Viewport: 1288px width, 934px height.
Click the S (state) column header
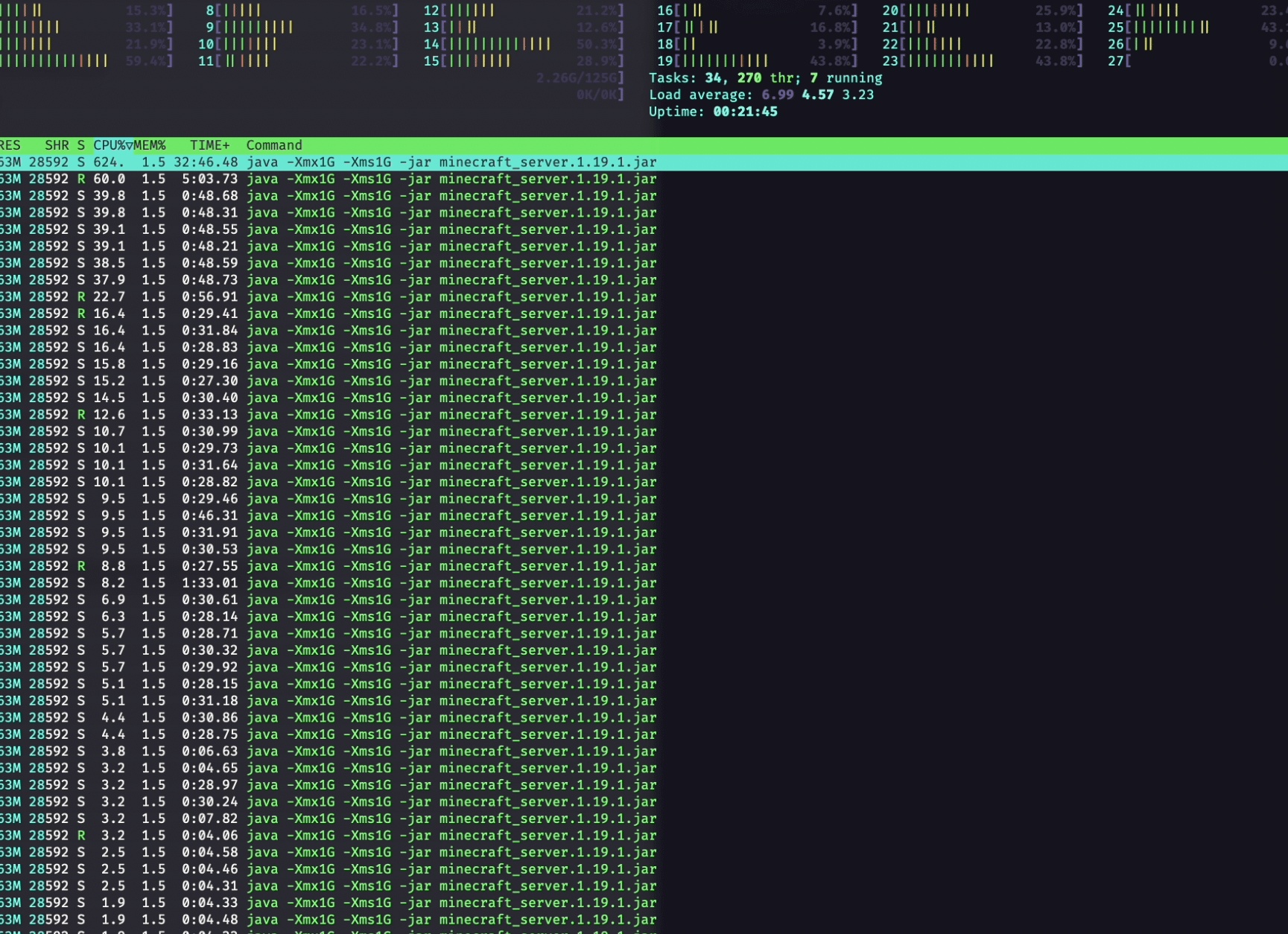coord(80,145)
